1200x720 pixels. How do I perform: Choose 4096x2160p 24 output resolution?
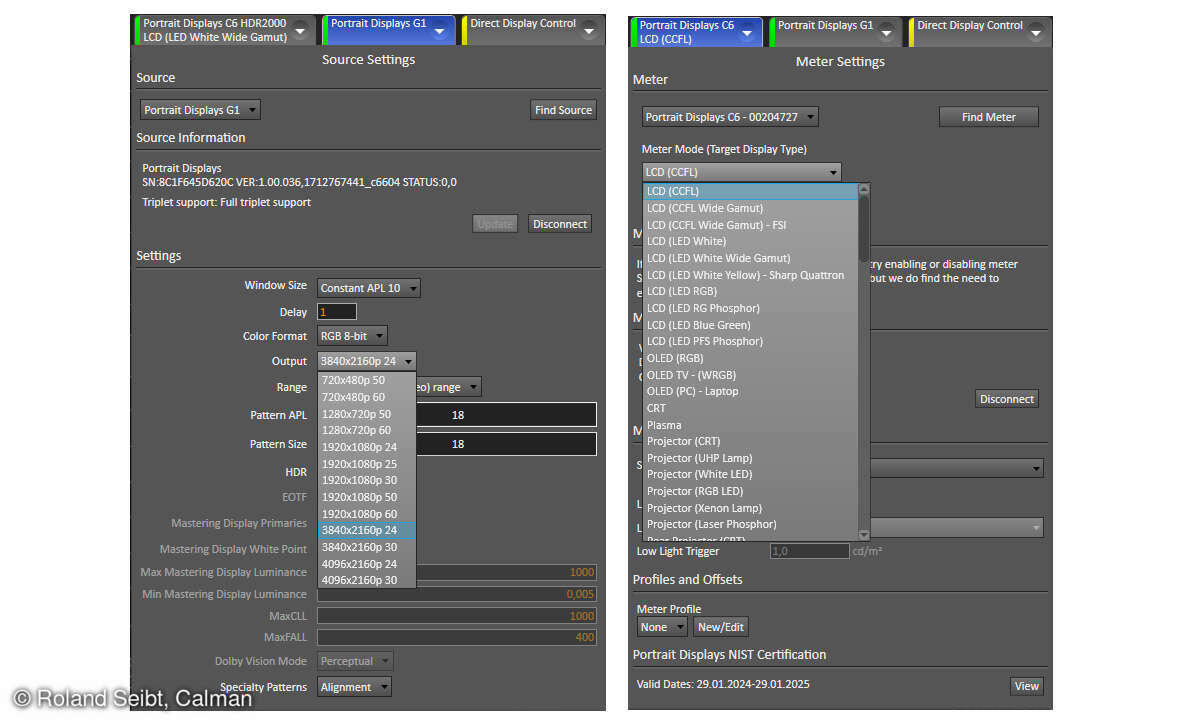(x=367, y=564)
